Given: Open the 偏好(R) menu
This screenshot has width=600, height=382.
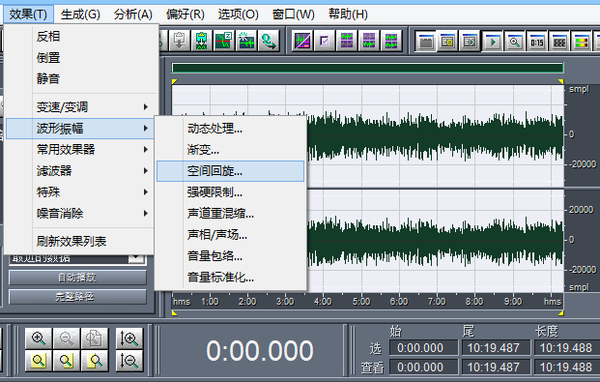Looking at the screenshot, I should 185,15.
